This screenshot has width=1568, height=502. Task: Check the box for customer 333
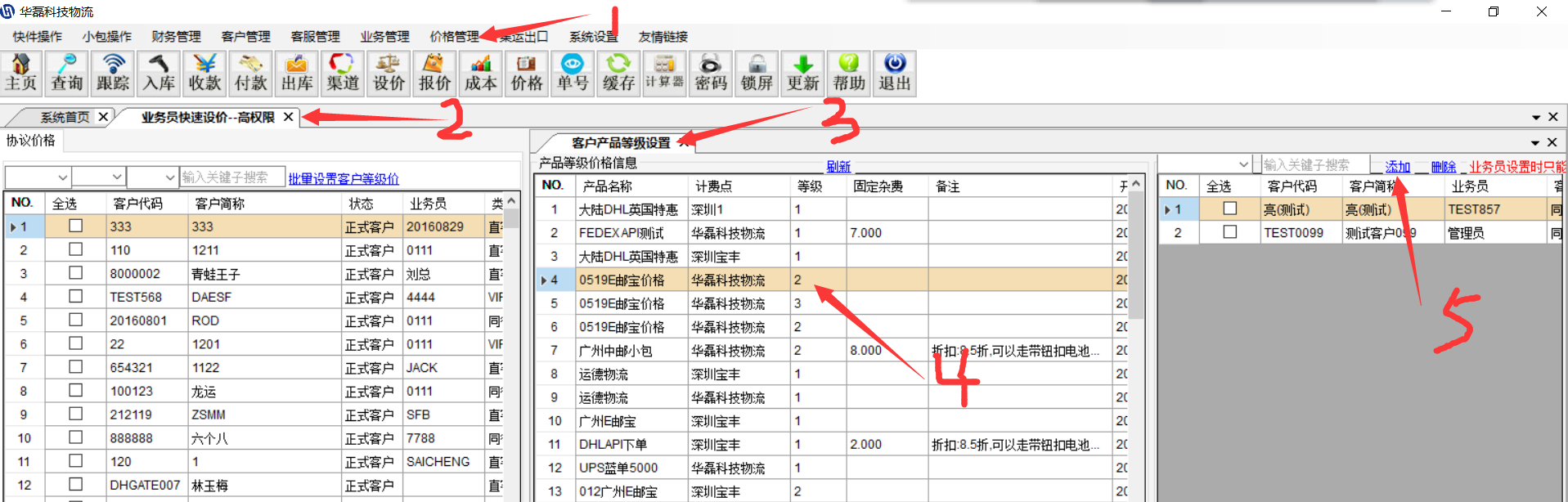[76, 226]
